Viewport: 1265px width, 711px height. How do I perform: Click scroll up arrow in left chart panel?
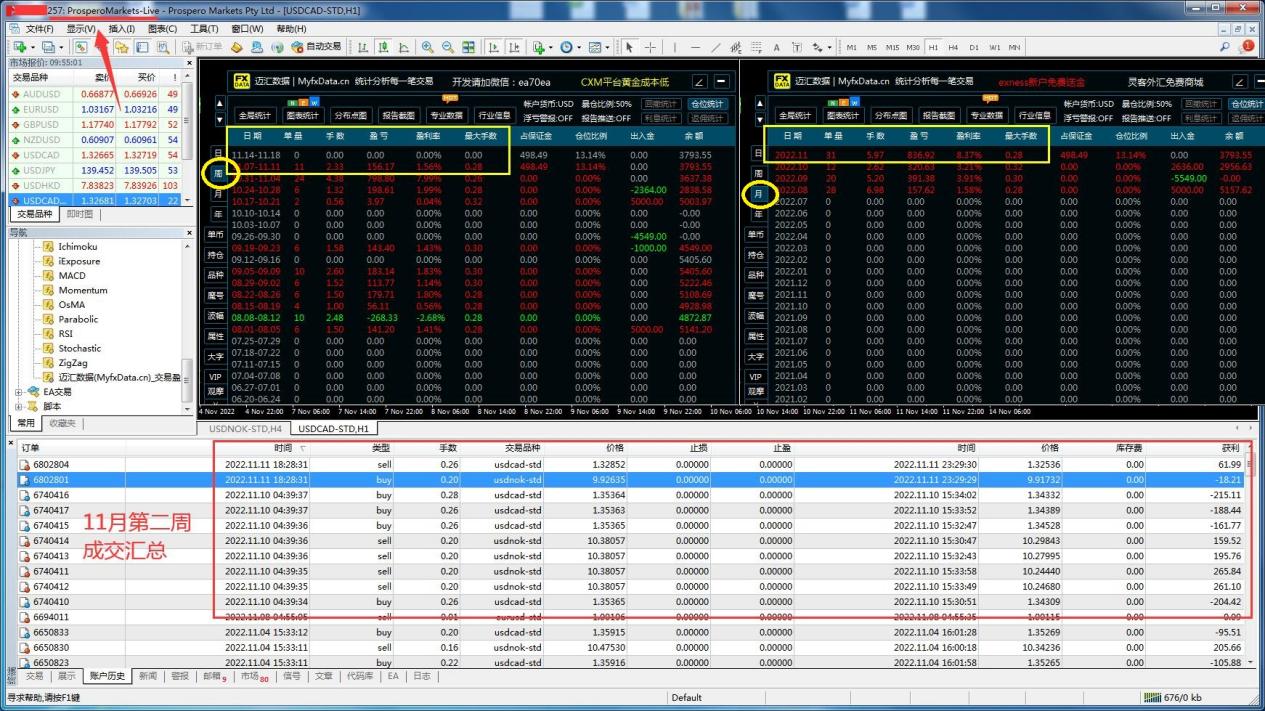[x=219, y=102]
